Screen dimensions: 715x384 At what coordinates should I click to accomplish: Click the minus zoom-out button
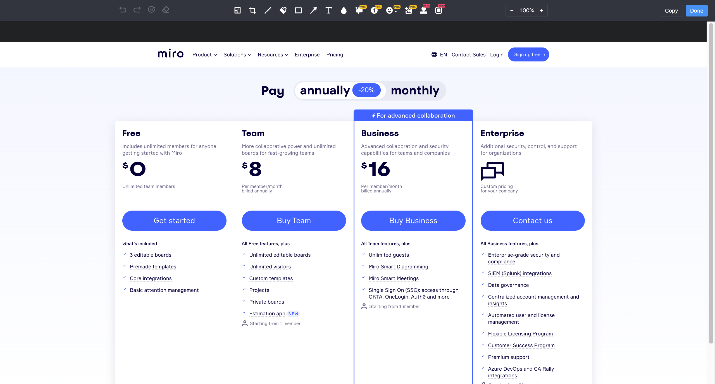(512, 10)
